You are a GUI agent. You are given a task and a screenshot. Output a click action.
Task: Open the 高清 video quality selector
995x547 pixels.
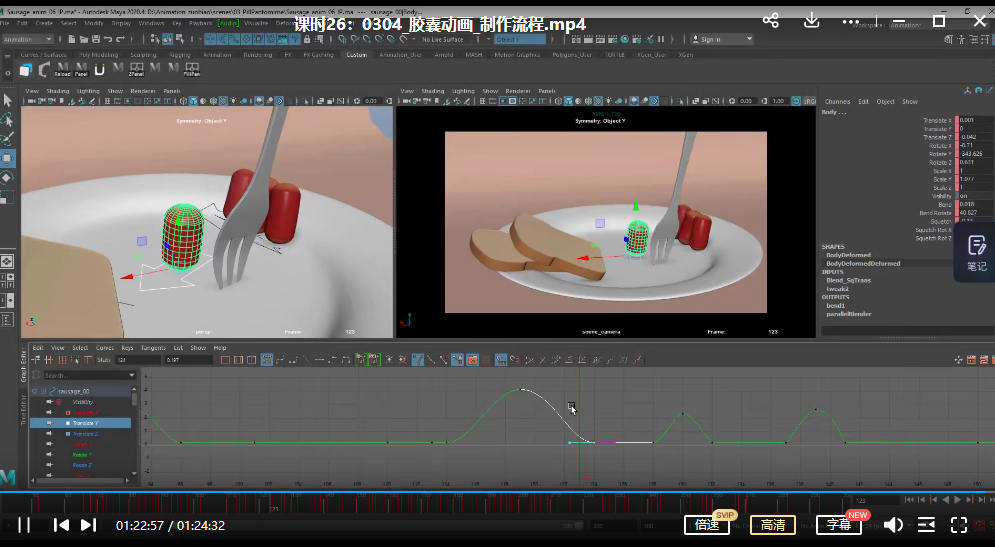click(772, 525)
